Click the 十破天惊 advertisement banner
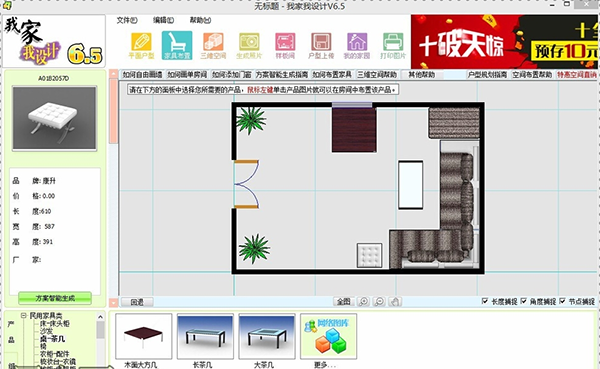Image resolution: width=600 pixels, height=369 pixels. (x=504, y=42)
